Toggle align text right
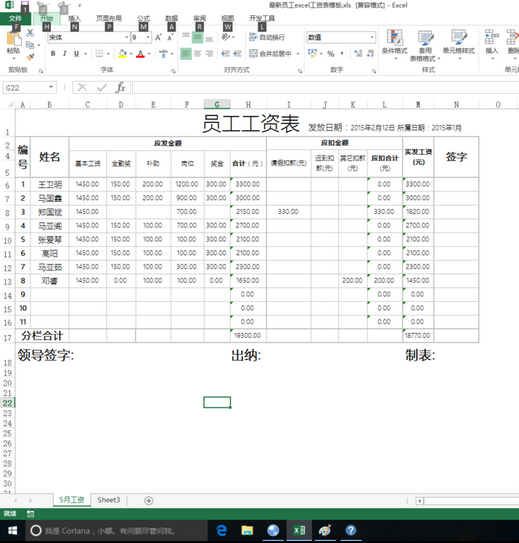The image size is (519, 543). [x=209, y=53]
